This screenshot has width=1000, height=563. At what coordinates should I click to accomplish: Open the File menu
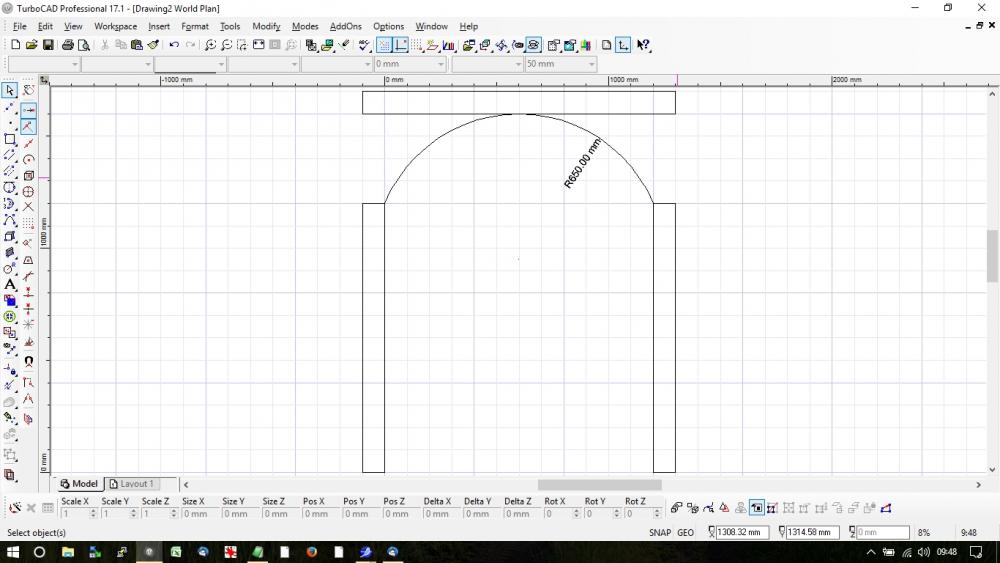(x=20, y=26)
